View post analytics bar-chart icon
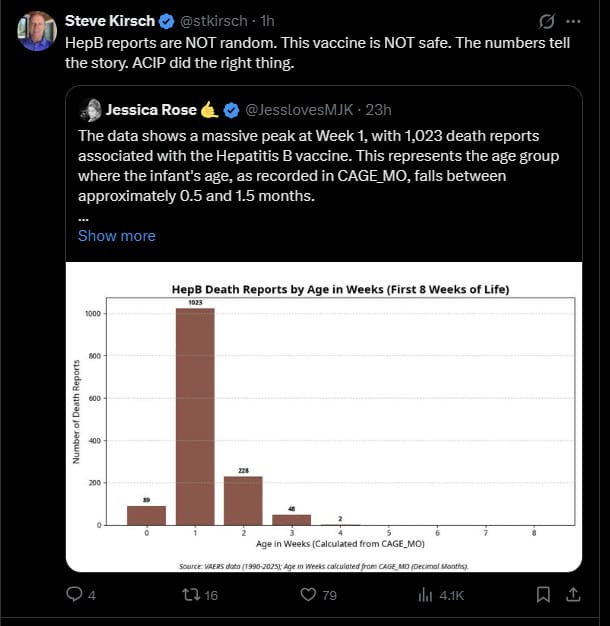Image resolution: width=610 pixels, height=626 pixels. [x=425, y=595]
